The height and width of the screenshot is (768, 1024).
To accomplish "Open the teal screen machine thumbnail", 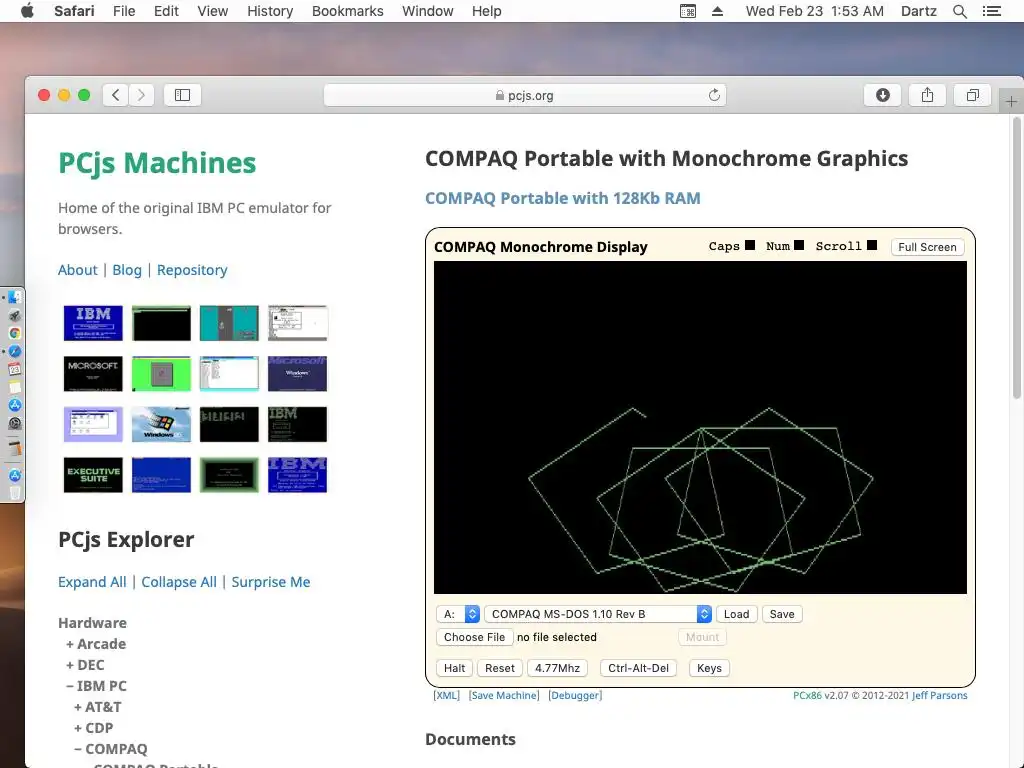I will pos(229,323).
